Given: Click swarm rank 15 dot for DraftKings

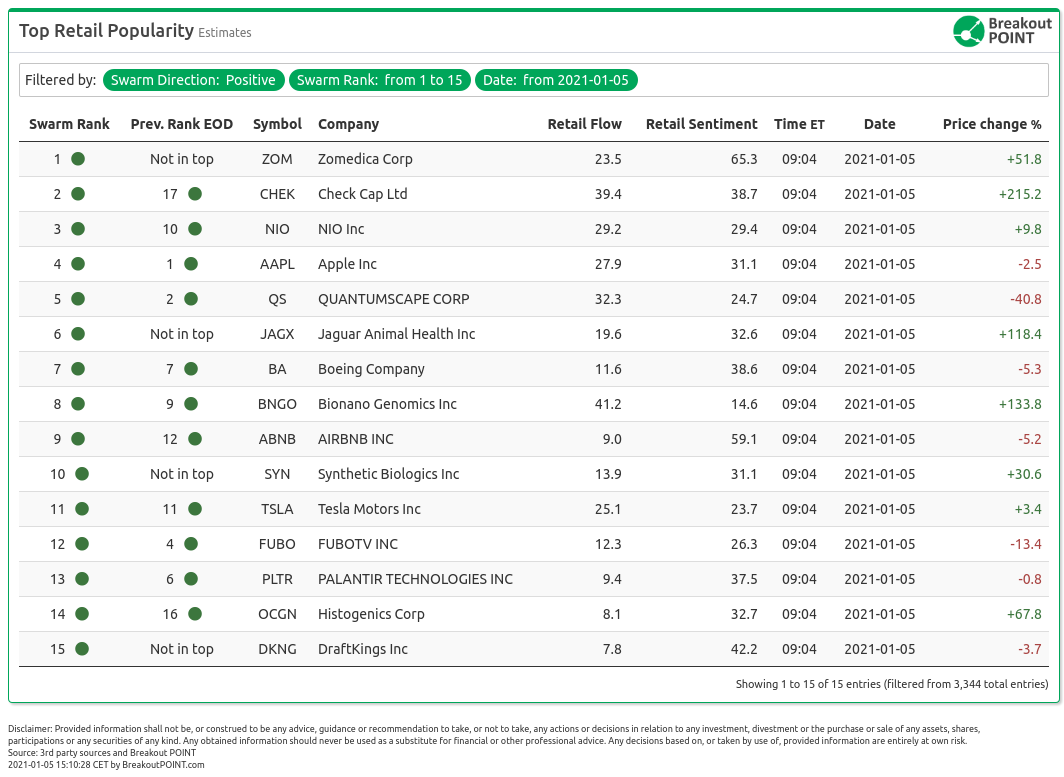Looking at the screenshot, I should pos(82,649).
